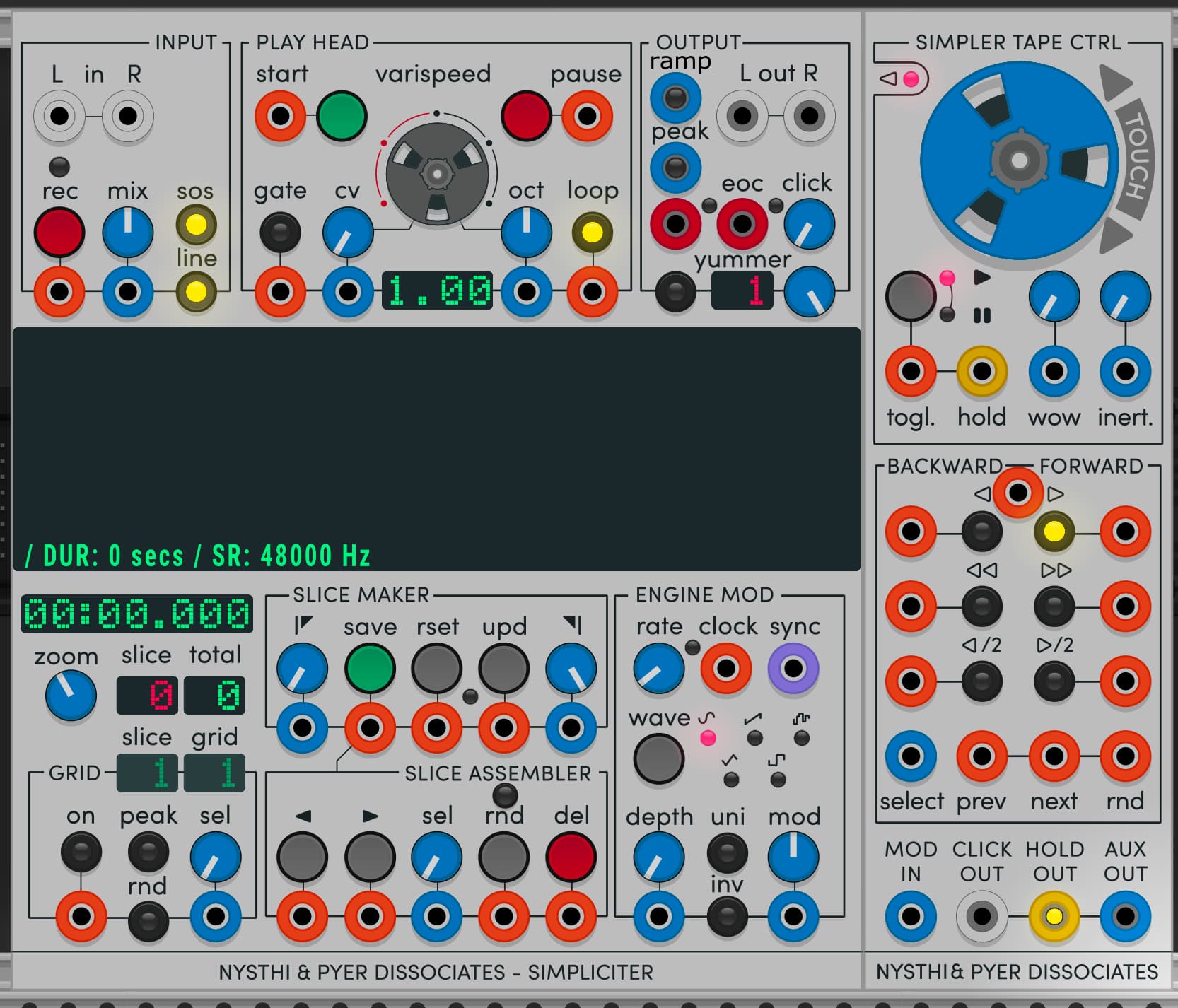Click the MOD IN jack
The image size is (1178, 1008).
tap(911, 917)
